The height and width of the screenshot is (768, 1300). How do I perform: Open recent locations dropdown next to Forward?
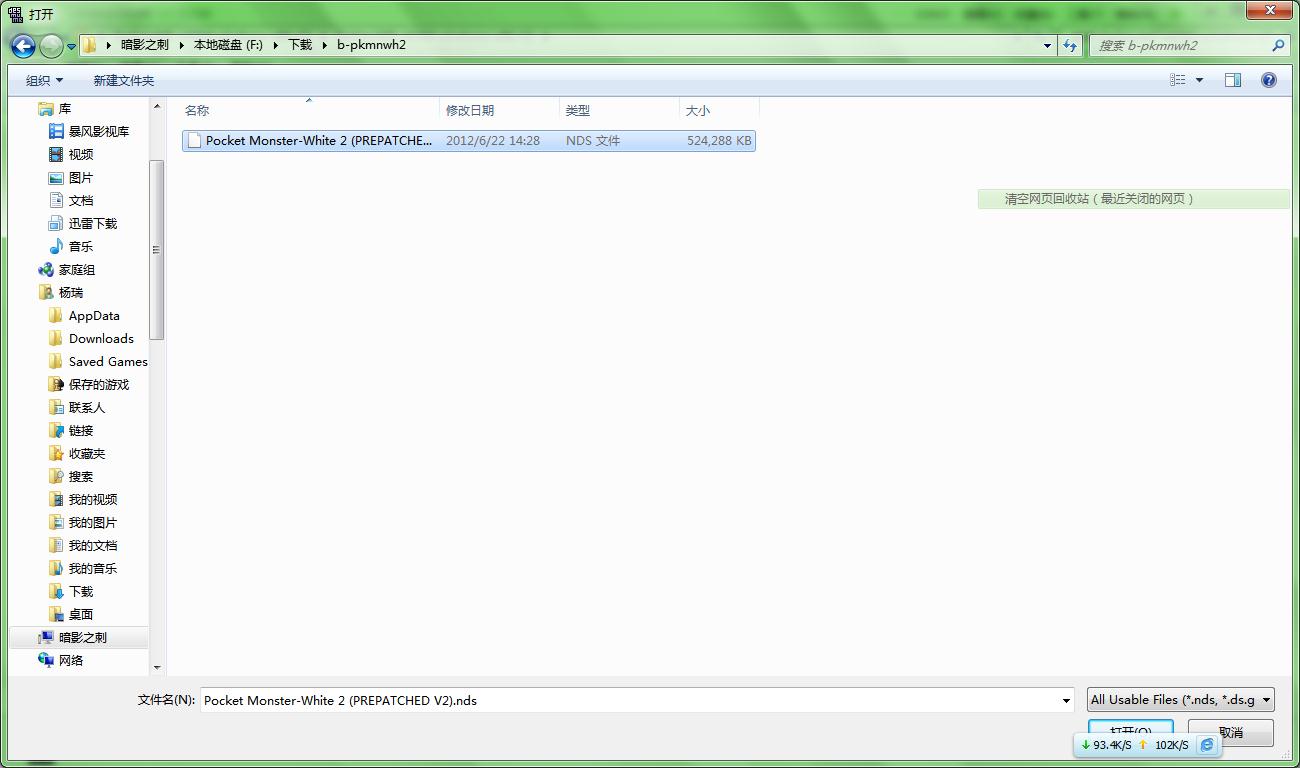pos(71,46)
